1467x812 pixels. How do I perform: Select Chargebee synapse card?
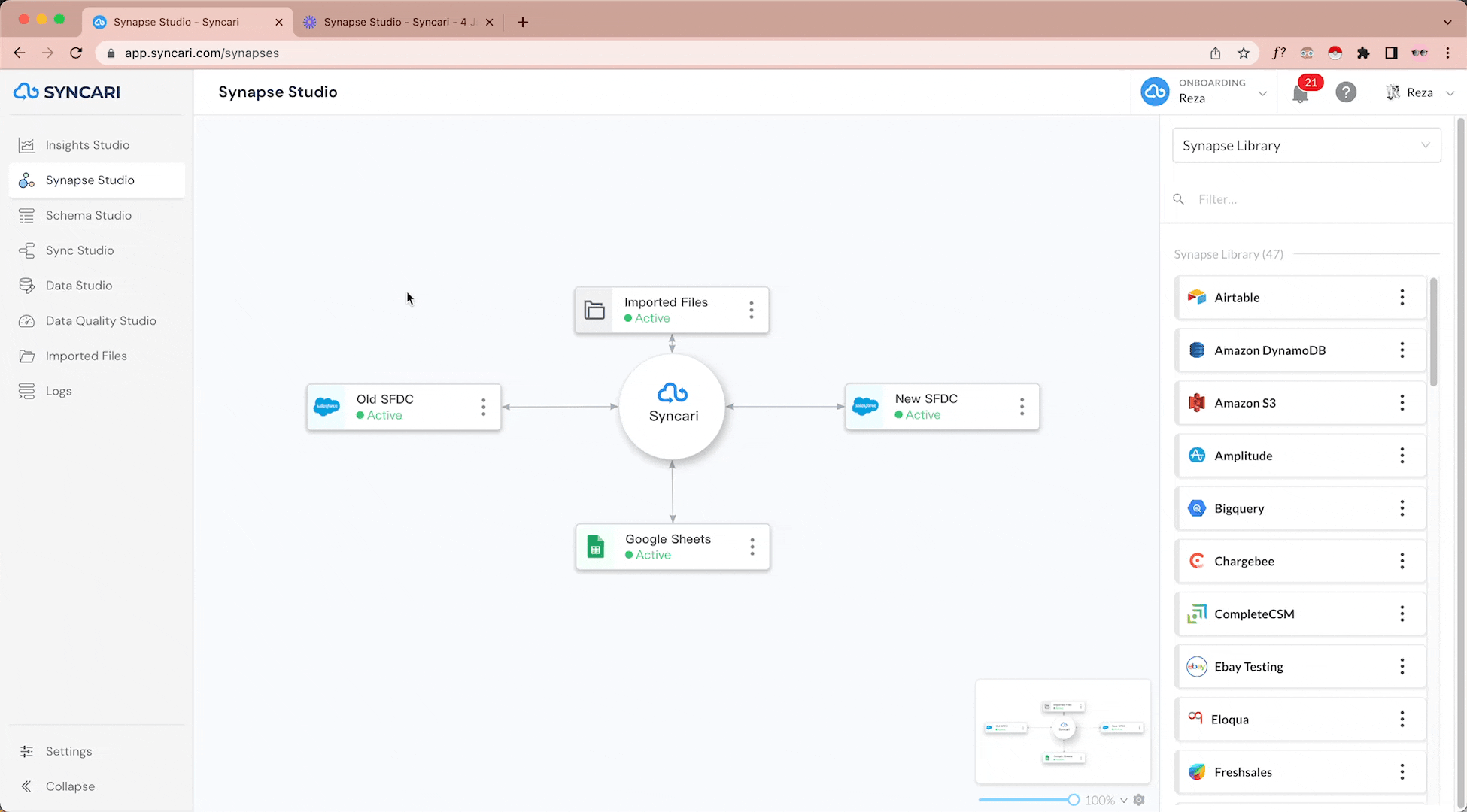pyautogui.click(x=1300, y=561)
